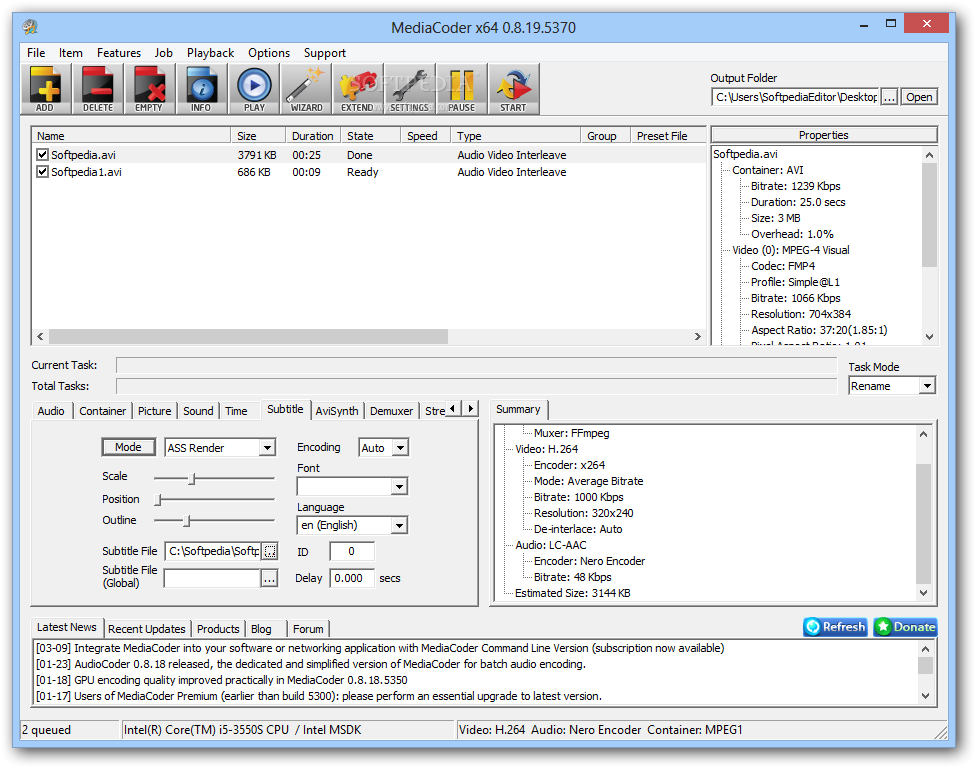Click the Donate button
The width and height of the screenshot is (976, 768).
905,627
